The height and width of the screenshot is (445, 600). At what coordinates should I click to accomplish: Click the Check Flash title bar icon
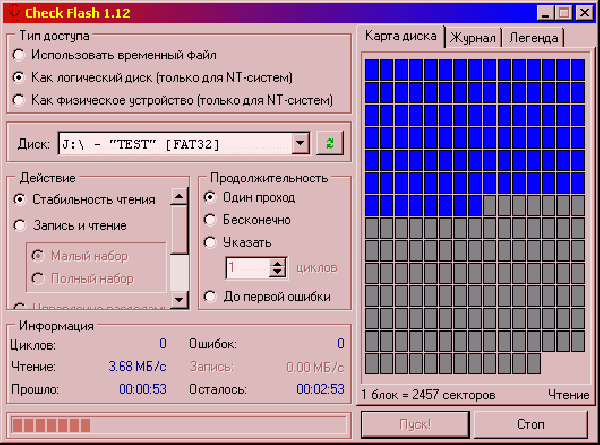coord(15,13)
